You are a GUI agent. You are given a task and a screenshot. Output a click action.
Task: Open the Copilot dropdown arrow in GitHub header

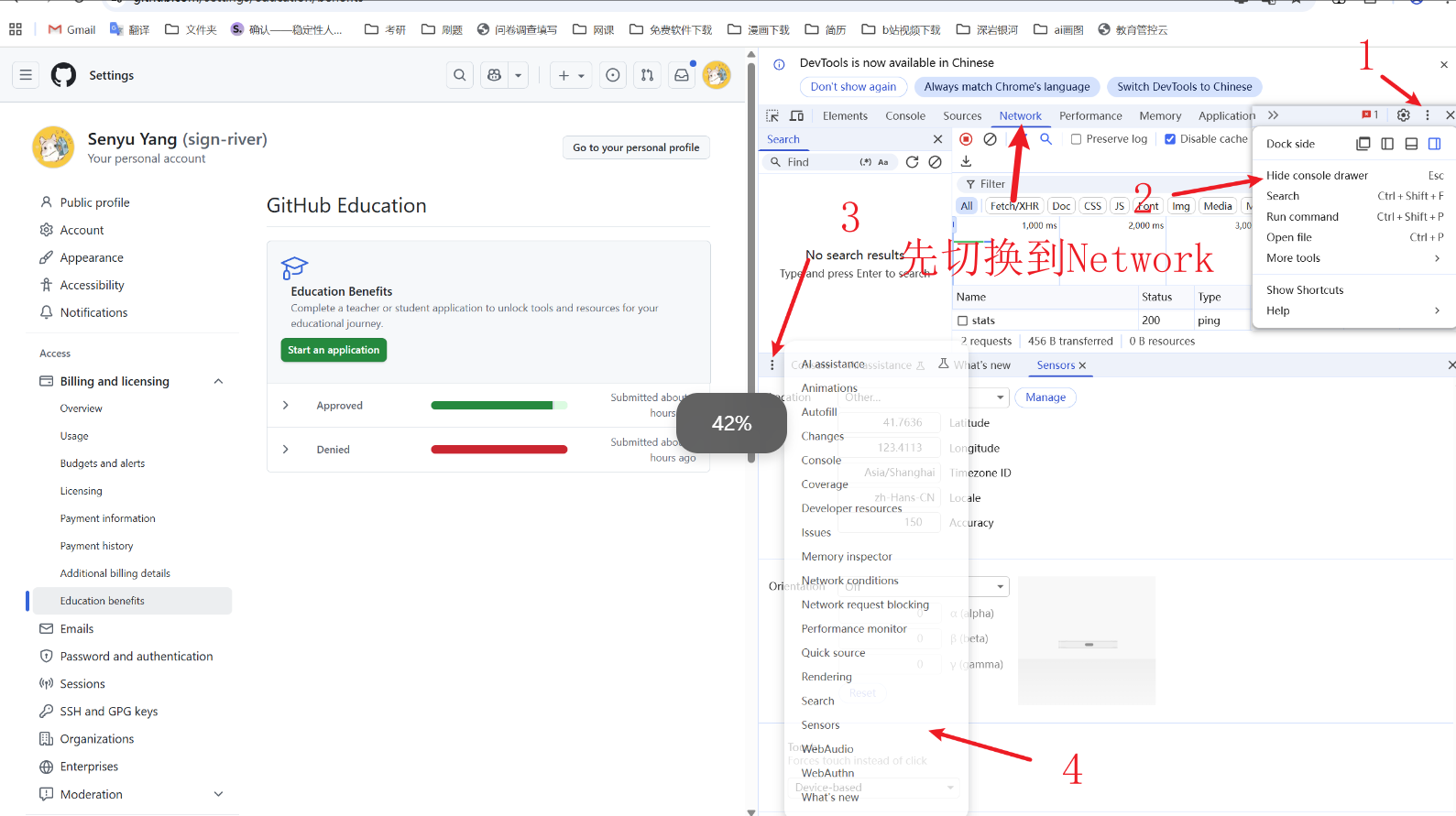[x=519, y=75]
